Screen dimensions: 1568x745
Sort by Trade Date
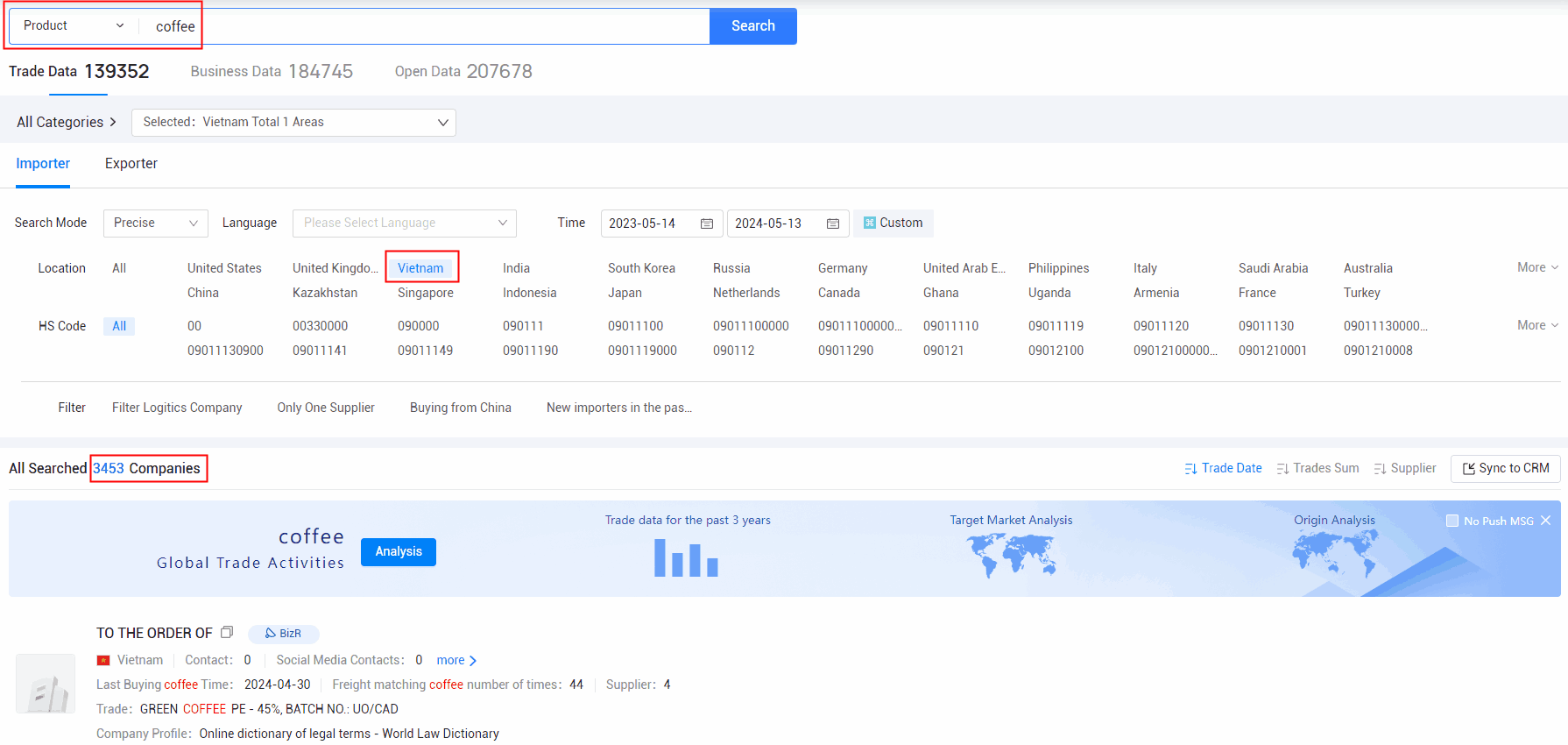[1223, 469]
